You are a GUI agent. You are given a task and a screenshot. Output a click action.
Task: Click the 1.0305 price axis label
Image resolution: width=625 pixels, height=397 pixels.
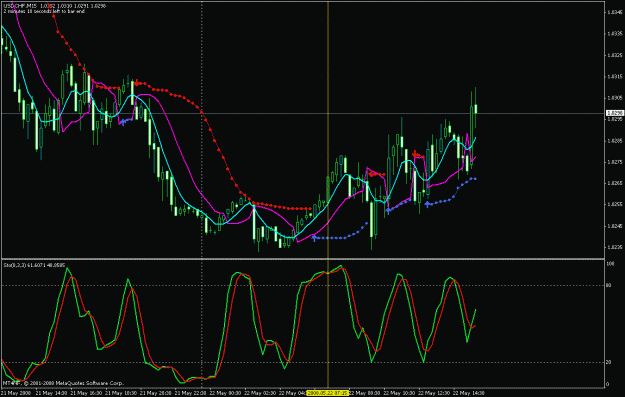(x=614, y=98)
